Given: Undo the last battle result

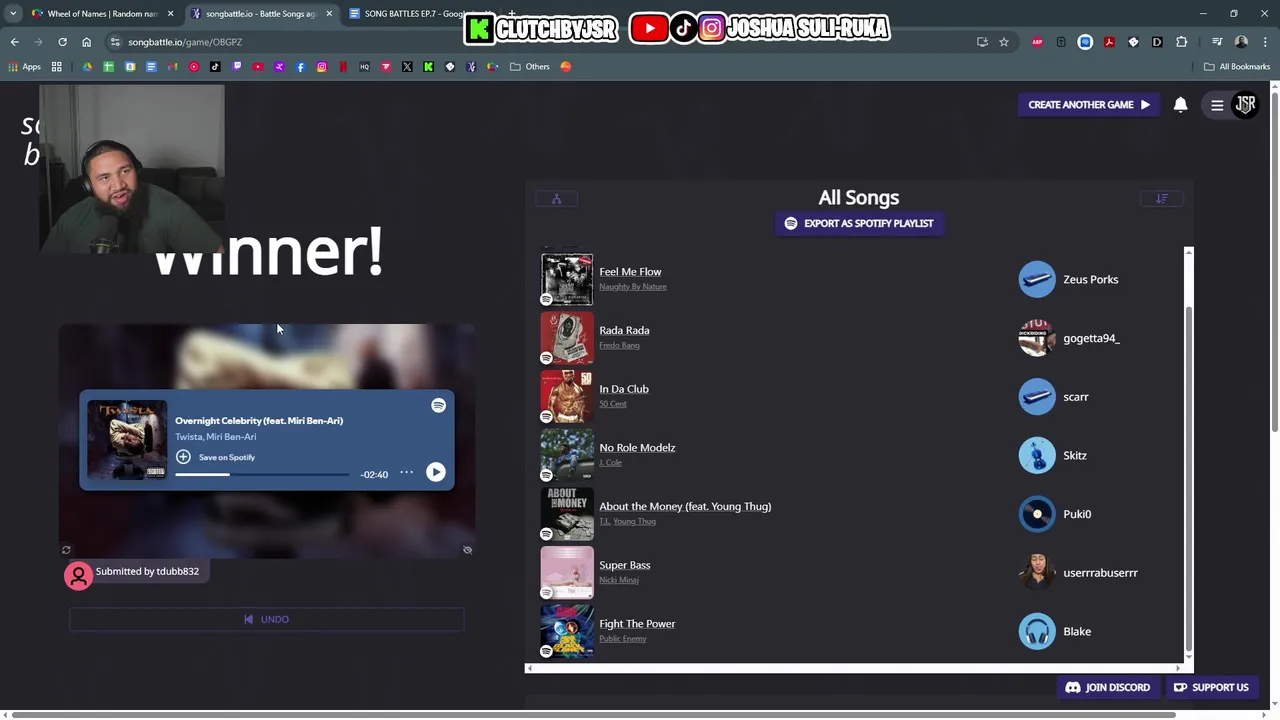Looking at the screenshot, I should click(266, 619).
